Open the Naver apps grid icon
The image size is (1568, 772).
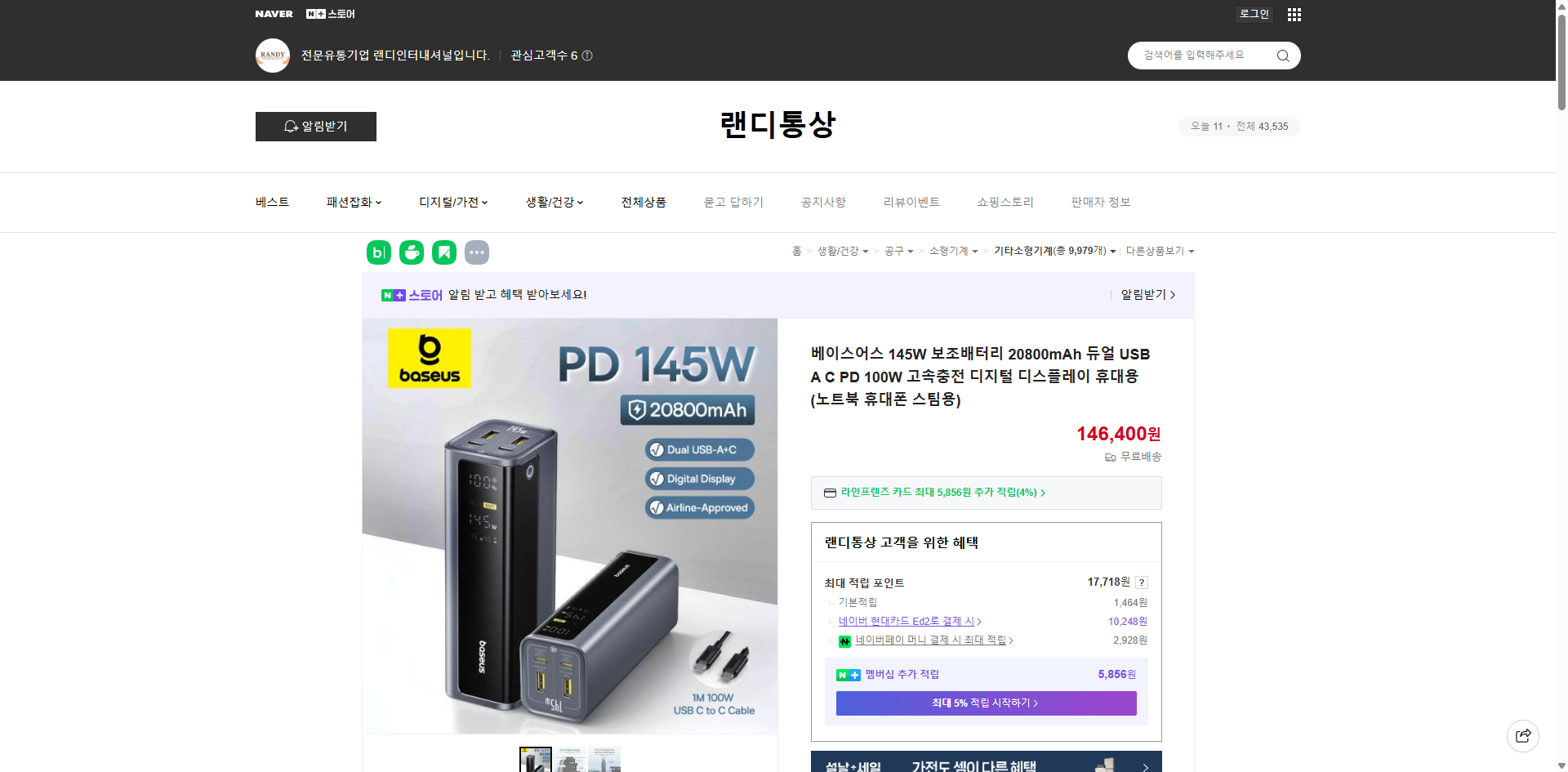coord(1294,14)
